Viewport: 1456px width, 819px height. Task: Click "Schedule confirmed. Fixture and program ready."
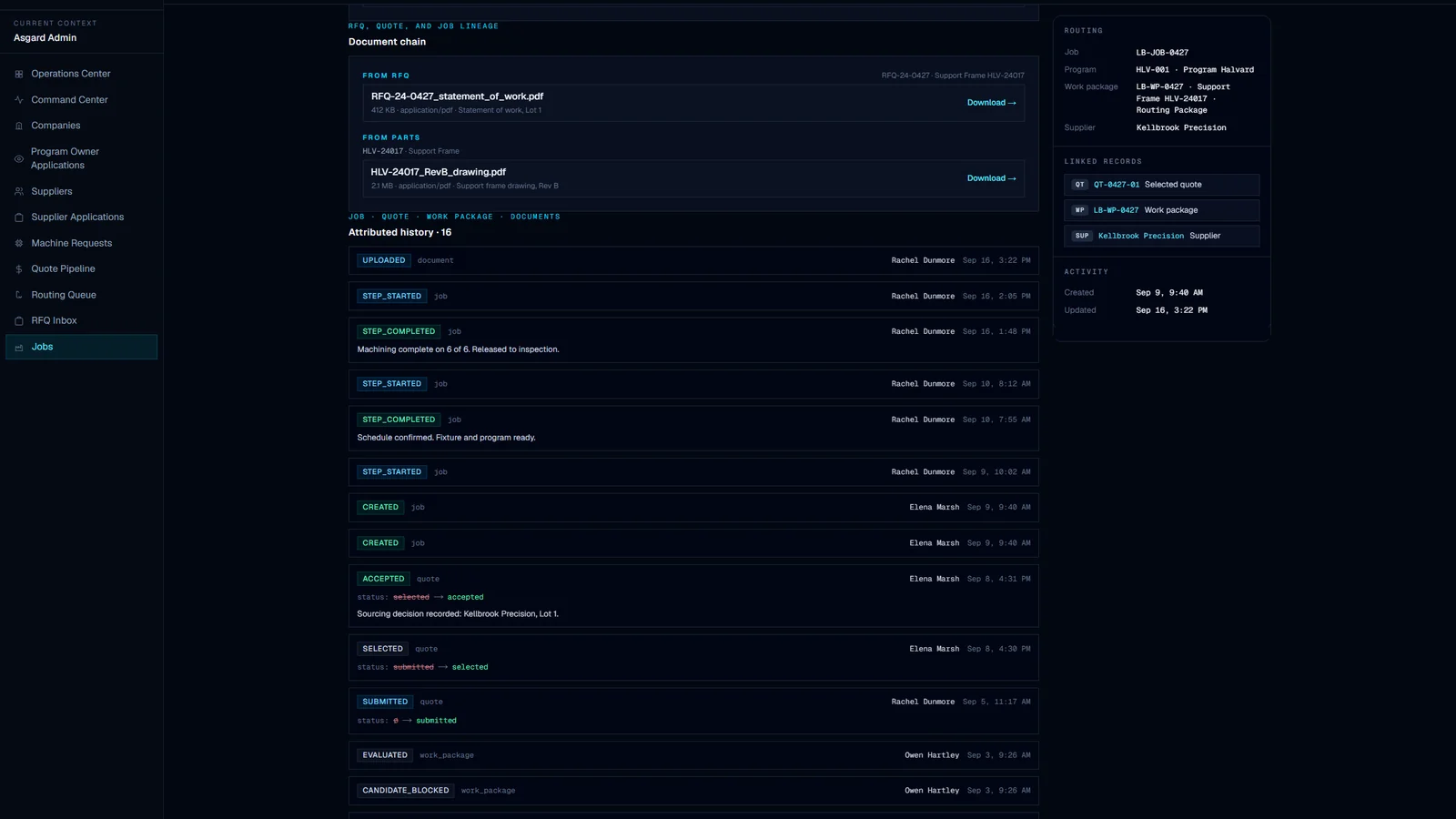pos(446,438)
